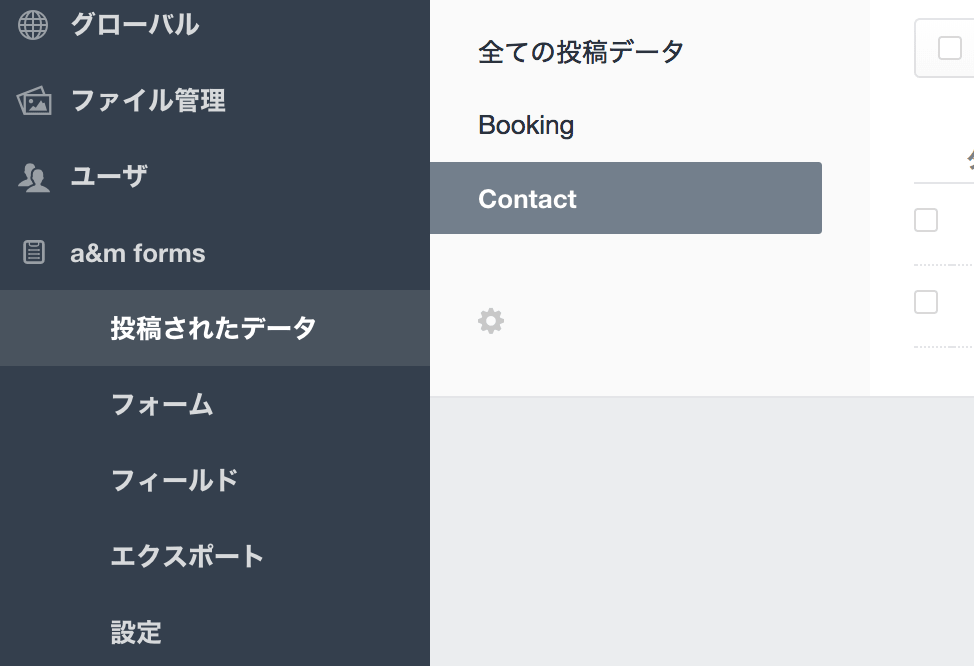
Task: Open the グローバル navigation item
Action: (134, 25)
